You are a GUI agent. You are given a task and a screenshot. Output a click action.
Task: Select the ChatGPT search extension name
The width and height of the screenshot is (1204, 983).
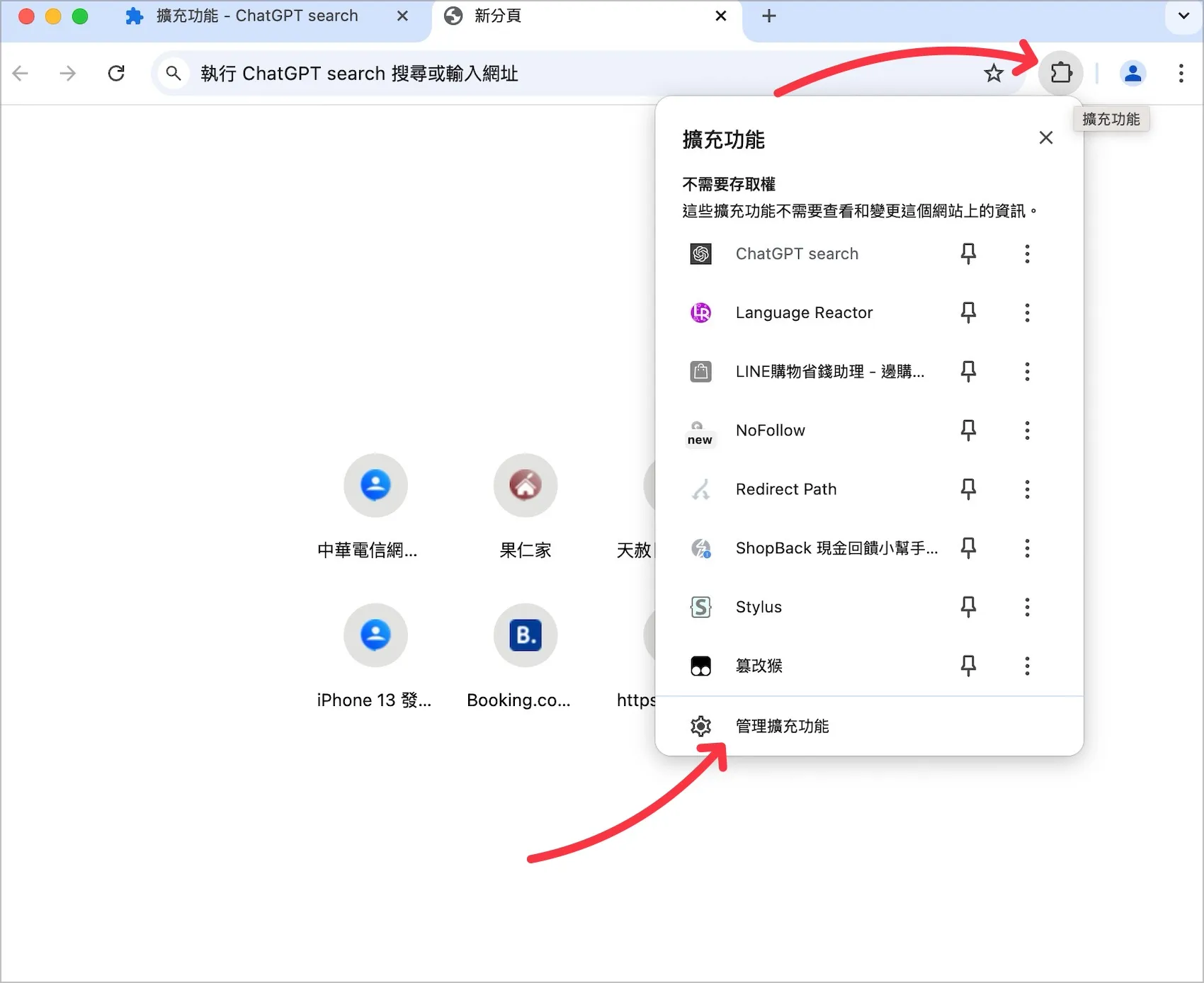[797, 254]
